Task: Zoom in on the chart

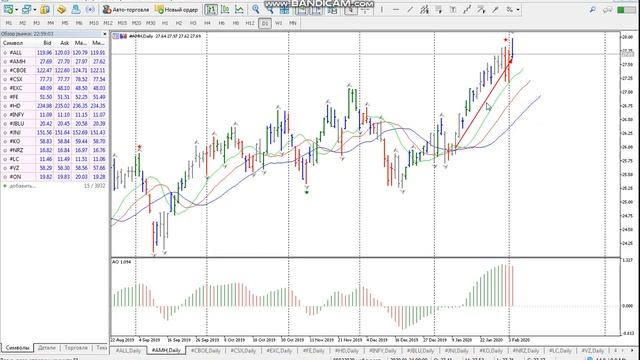Action: click(x=256, y=9)
